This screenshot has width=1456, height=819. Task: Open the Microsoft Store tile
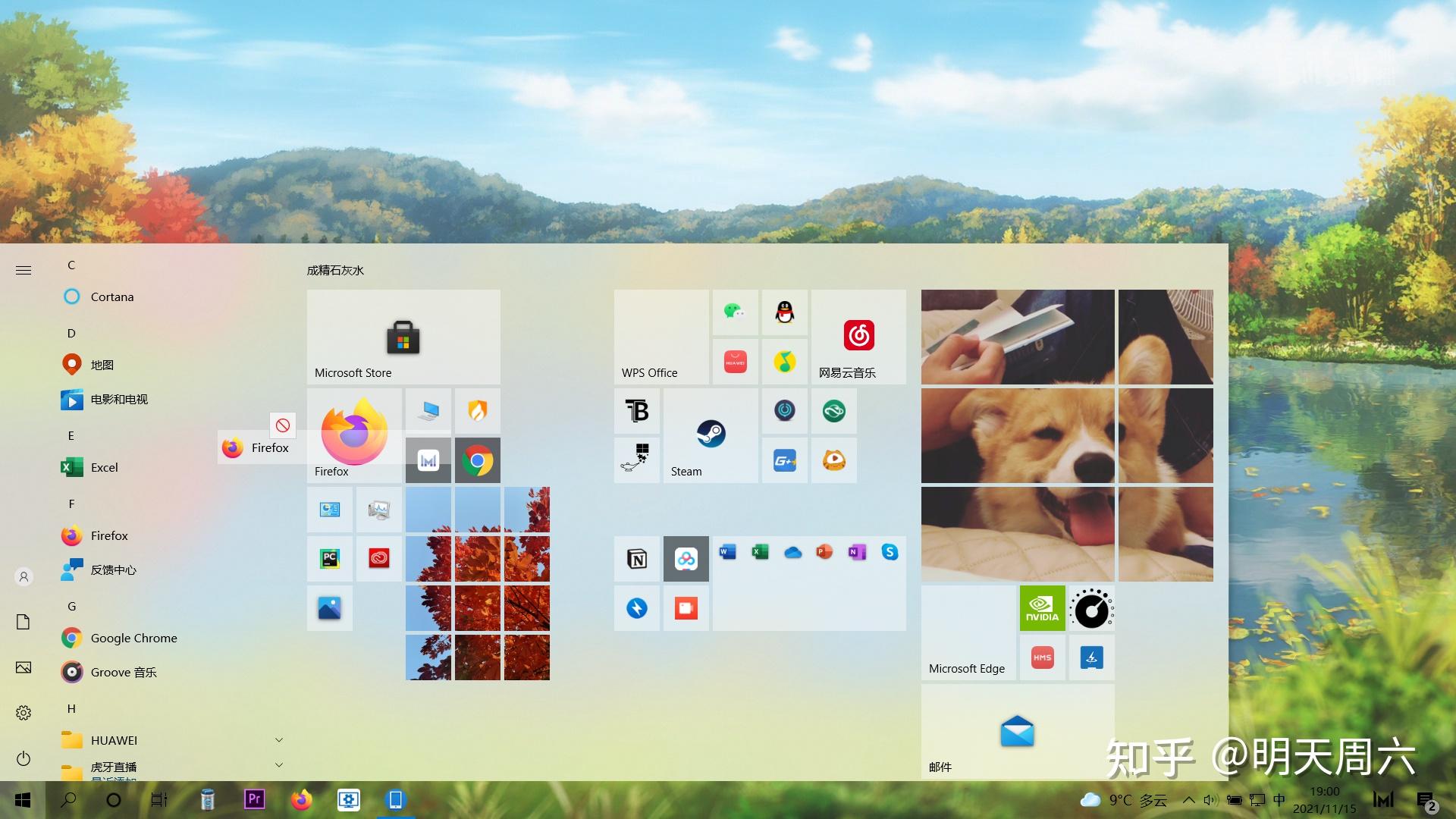403,337
